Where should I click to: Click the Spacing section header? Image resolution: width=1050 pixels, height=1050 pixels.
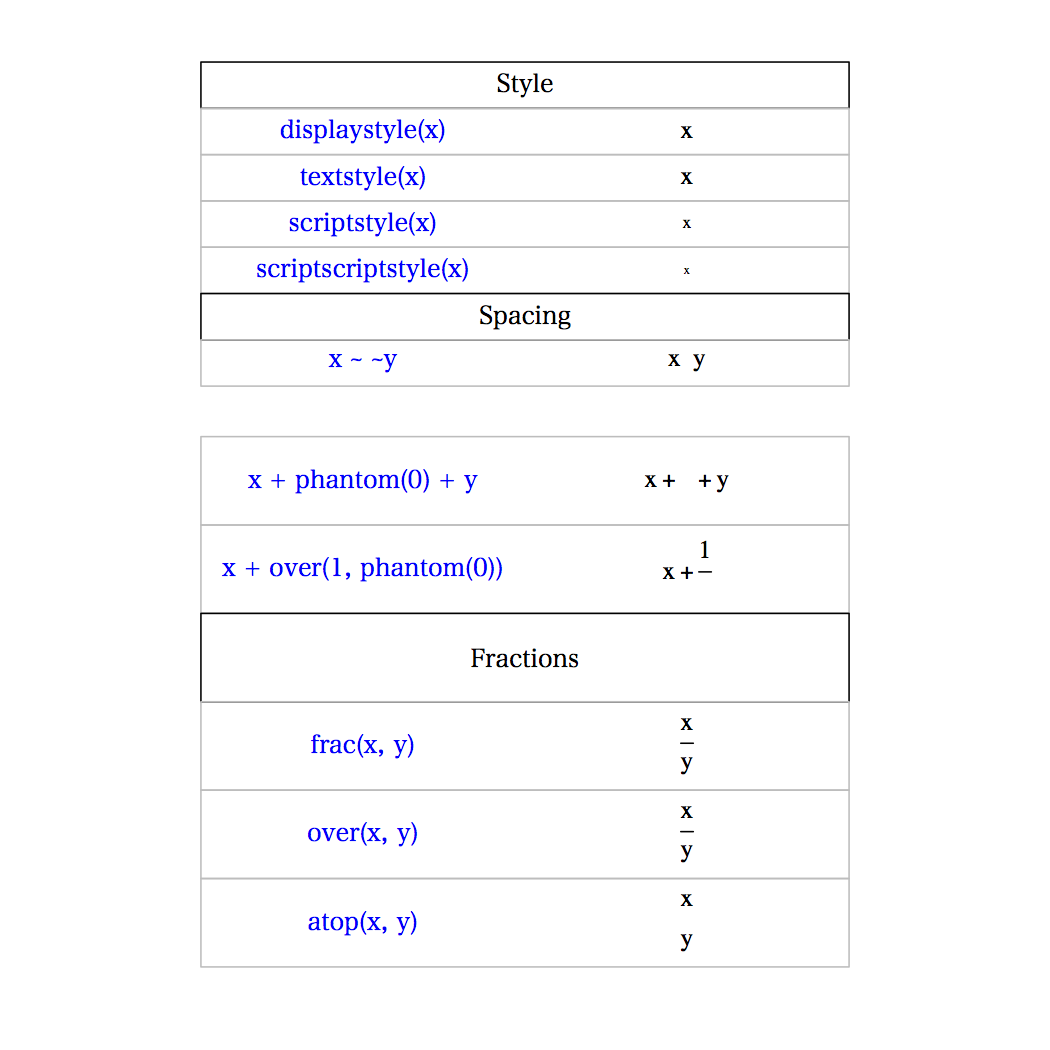(524, 316)
